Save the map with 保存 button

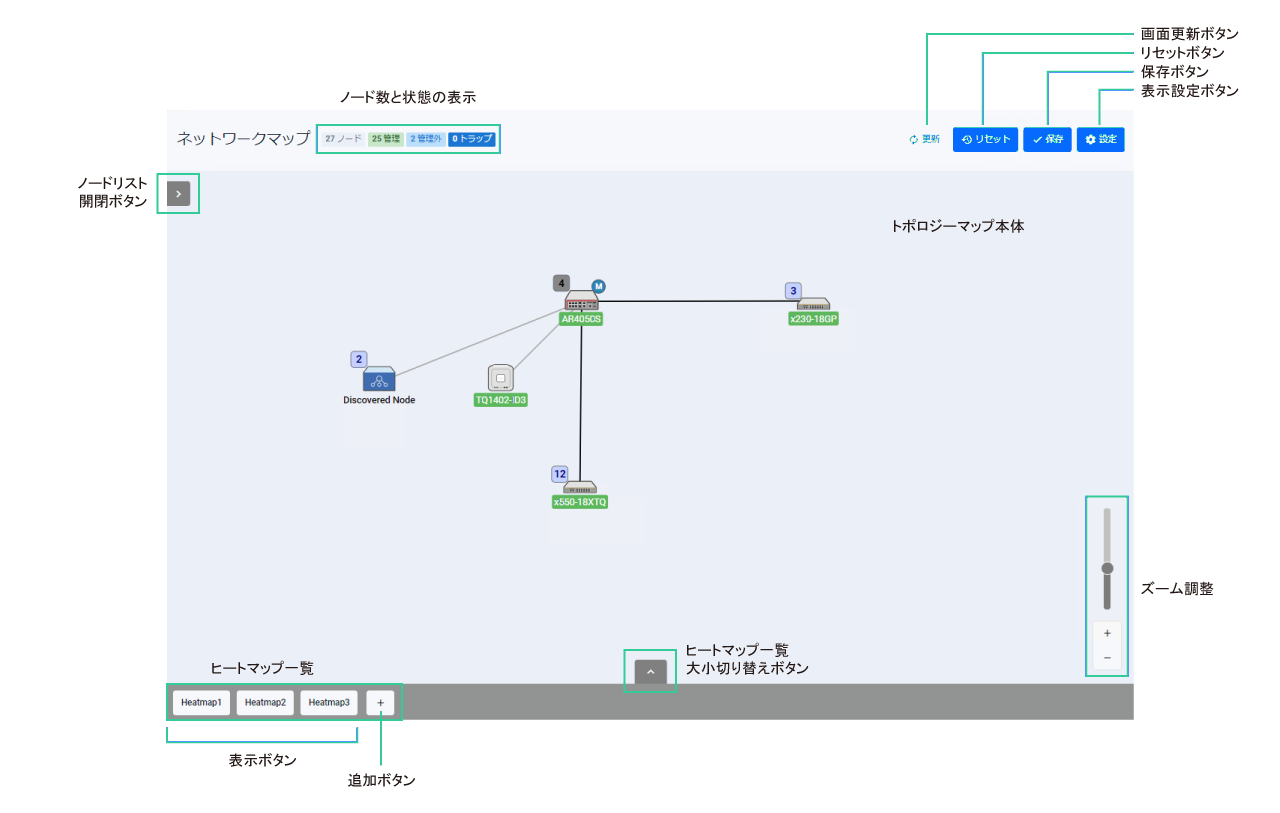1047,139
